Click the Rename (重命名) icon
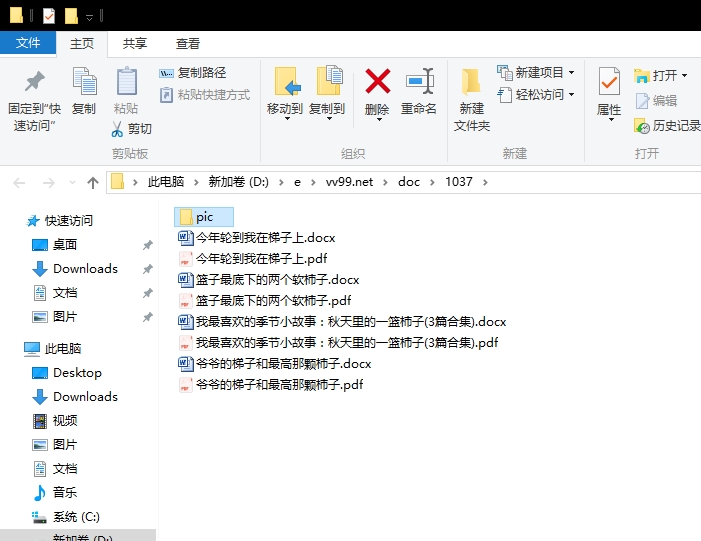The height and width of the screenshot is (541, 701). [x=419, y=81]
